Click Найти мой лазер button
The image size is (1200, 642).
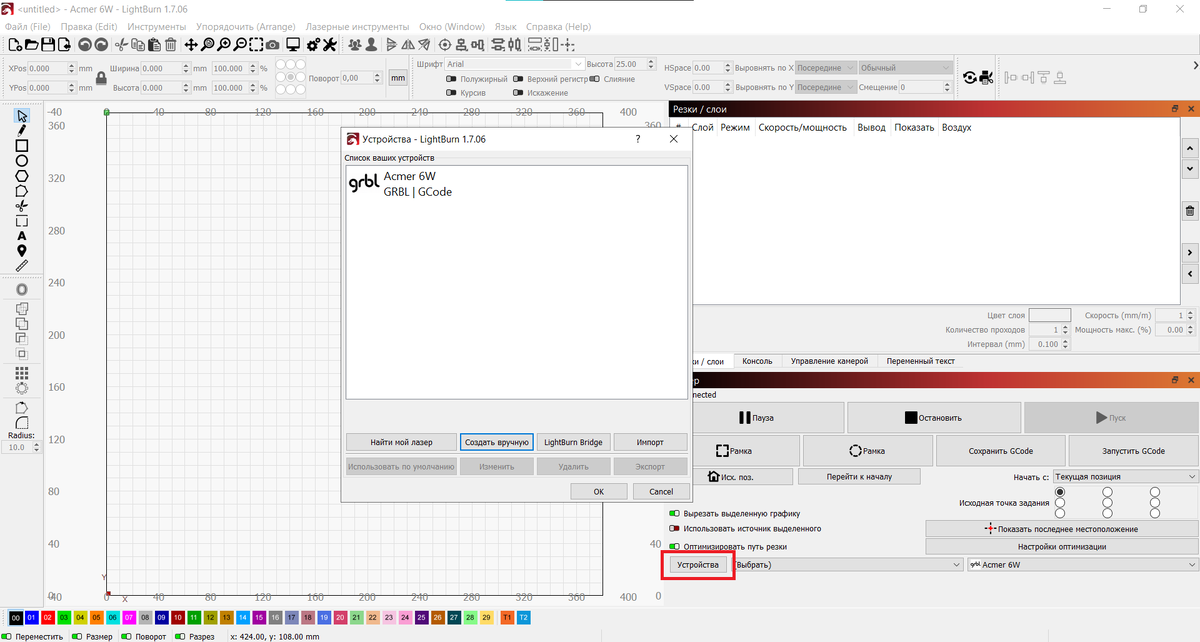point(401,442)
